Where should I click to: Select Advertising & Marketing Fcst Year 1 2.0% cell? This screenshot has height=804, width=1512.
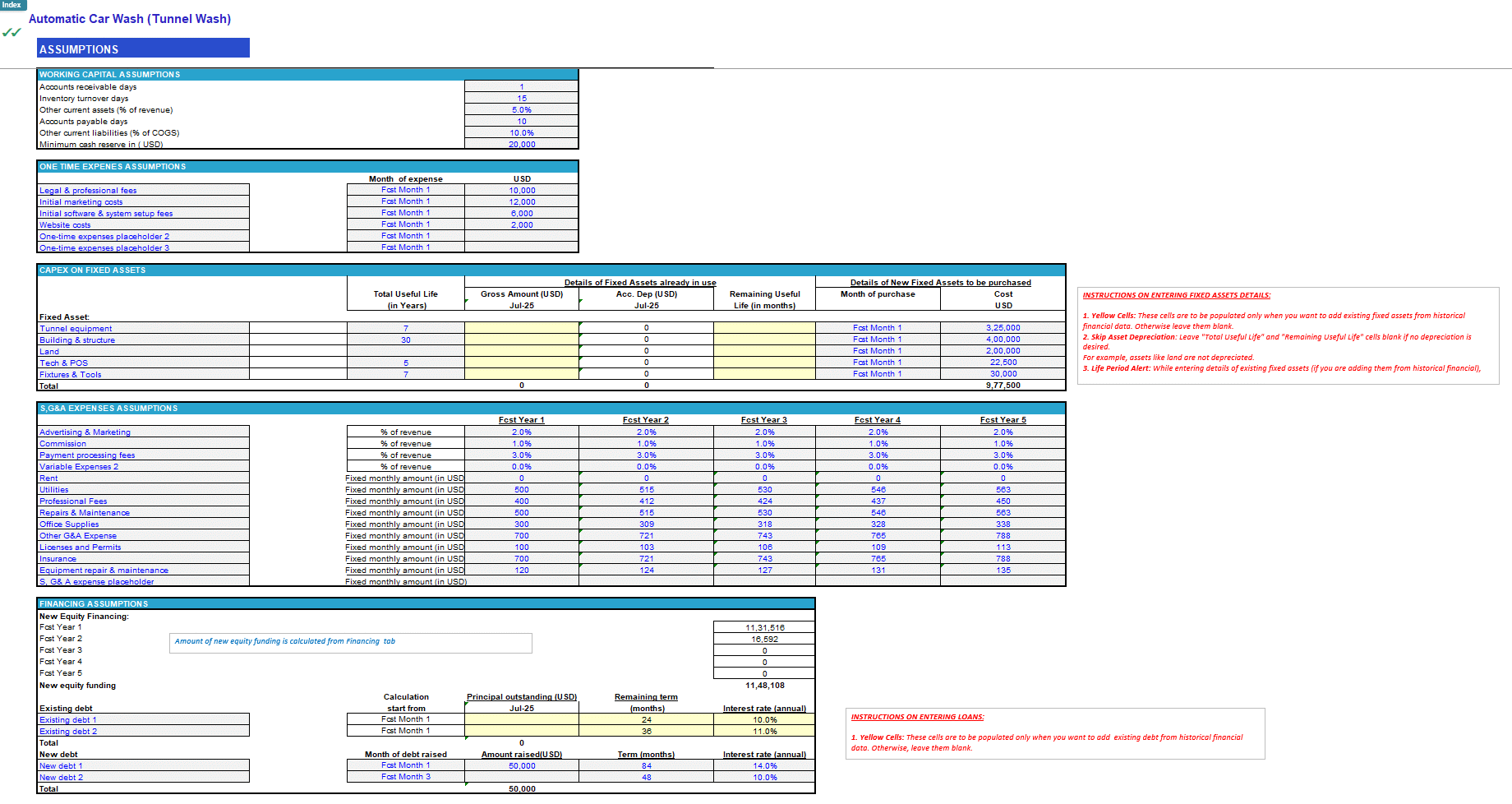coord(522,432)
